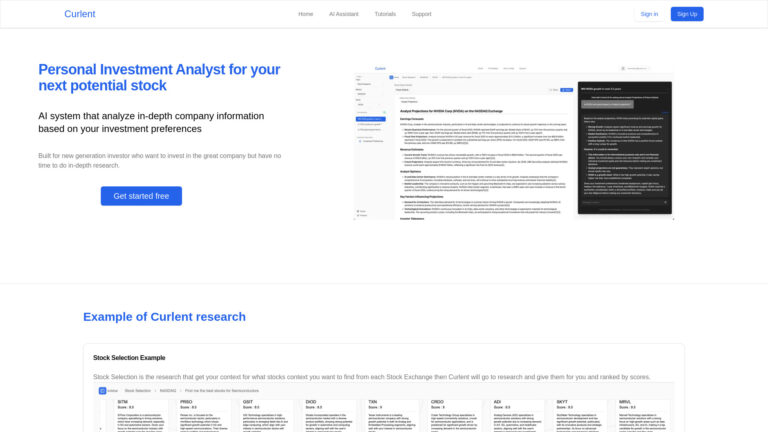Screen dimensions: 768x432
Task: Click the Sign in button
Action: coord(649,14)
